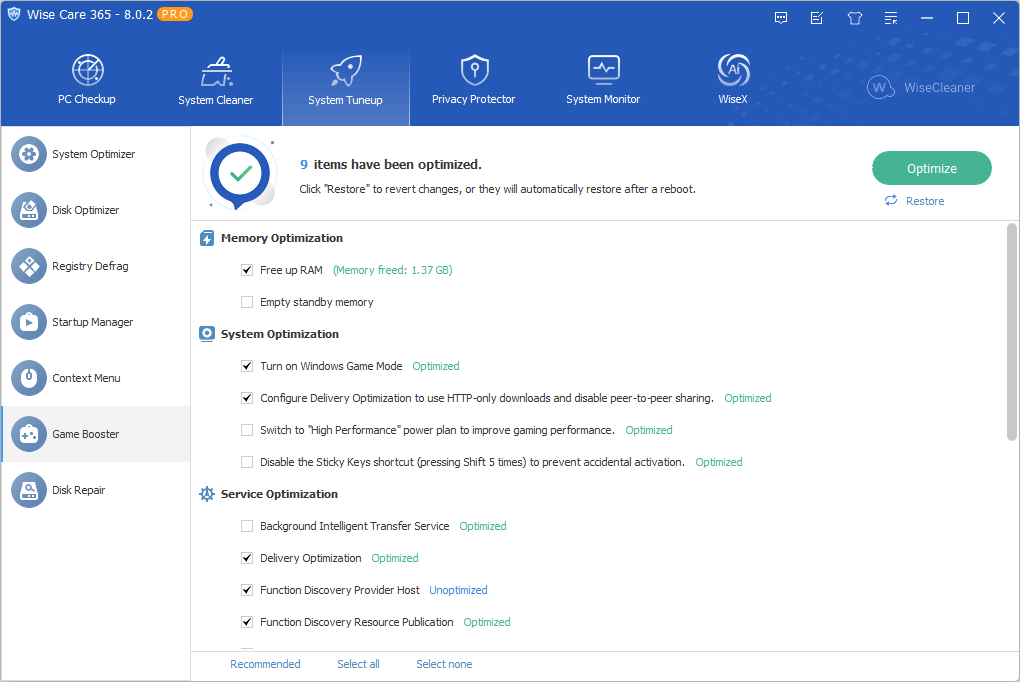
Task: Launch the WiseX AI icon
Action: [733, 70]
